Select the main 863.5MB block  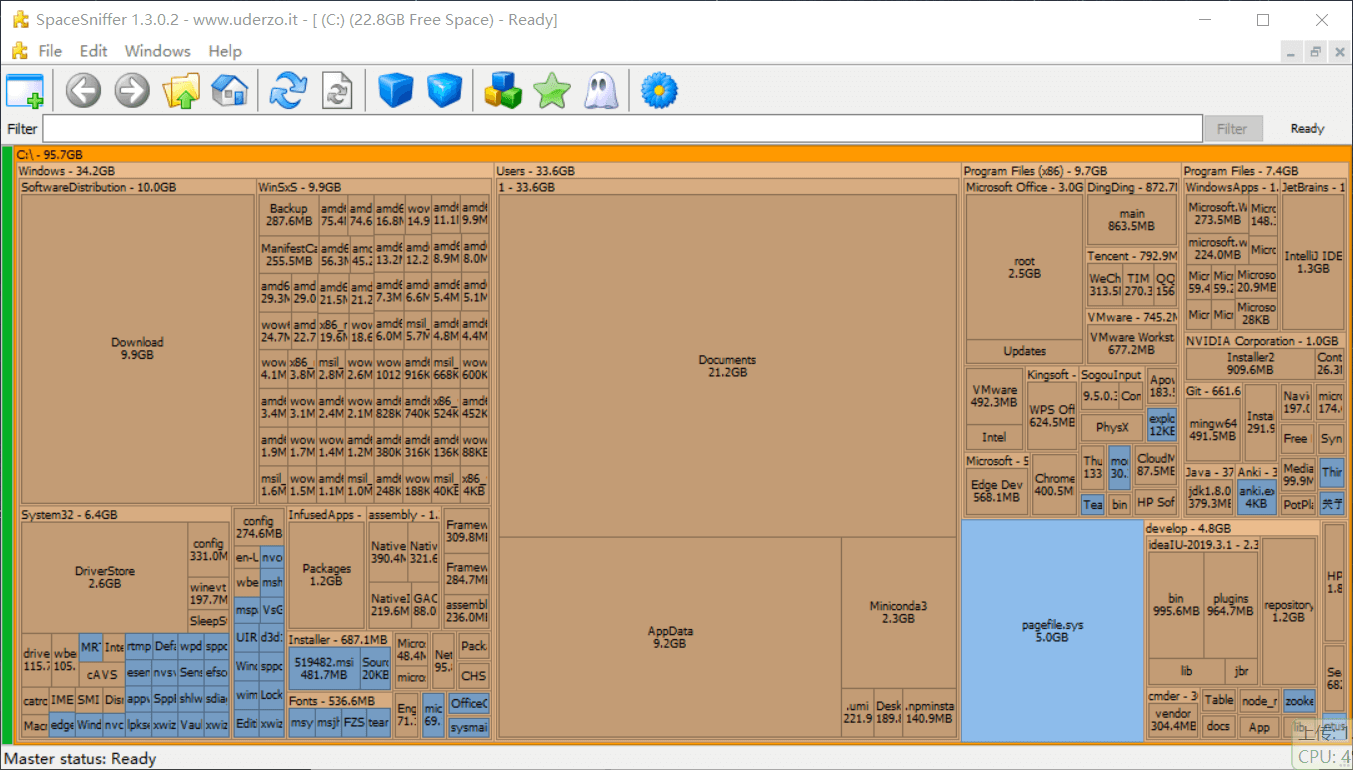click(1132, 220)
